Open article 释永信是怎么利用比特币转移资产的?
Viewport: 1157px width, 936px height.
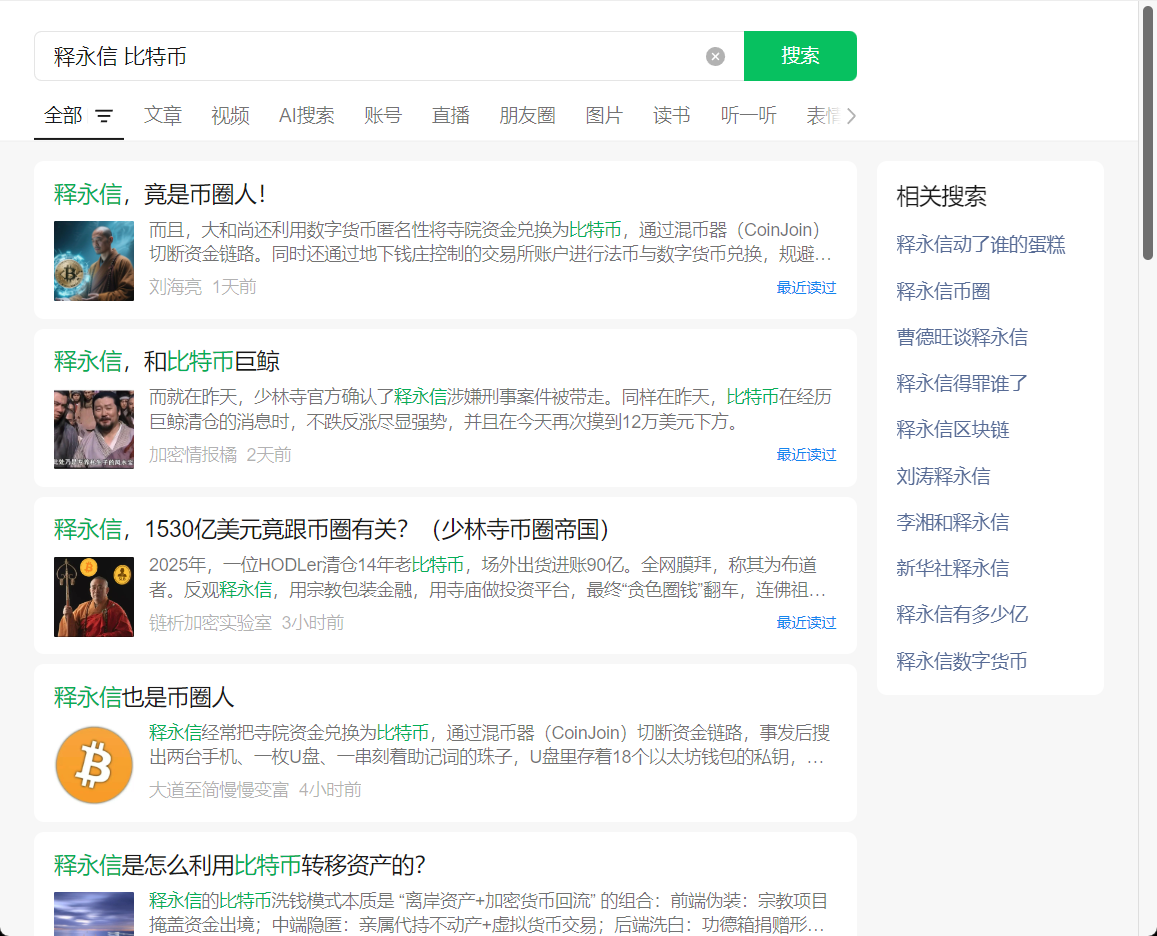coord(240,865)
